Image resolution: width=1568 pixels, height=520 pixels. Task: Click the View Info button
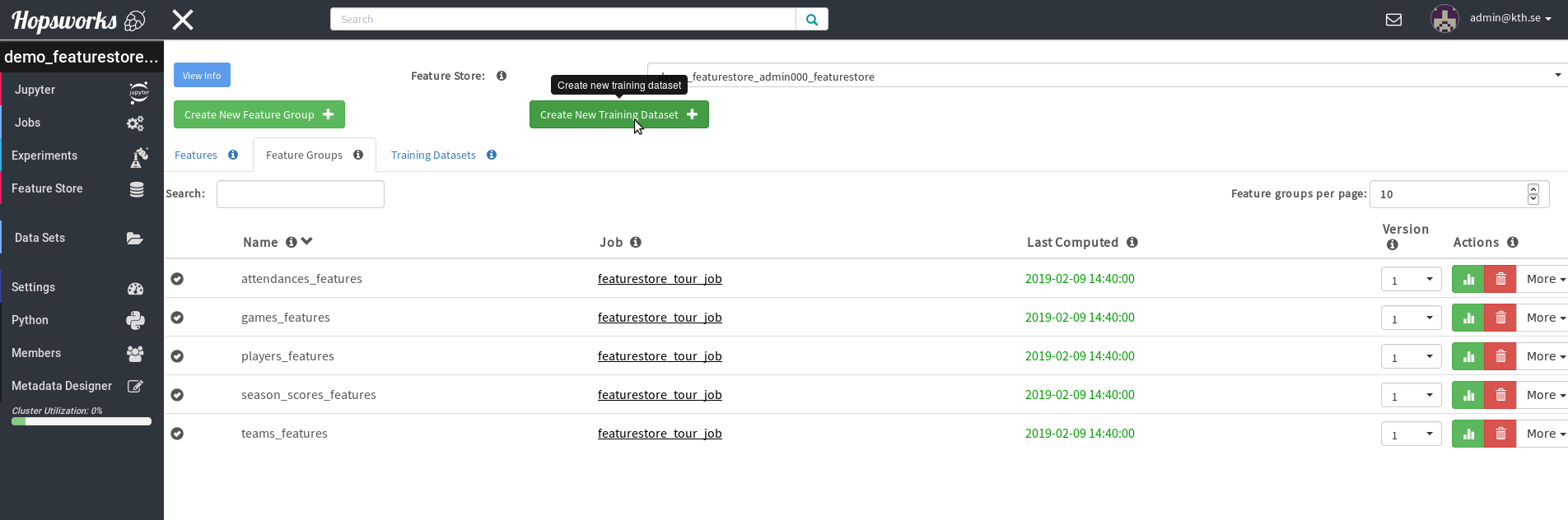pyautogui.click(x=202, y=75)
